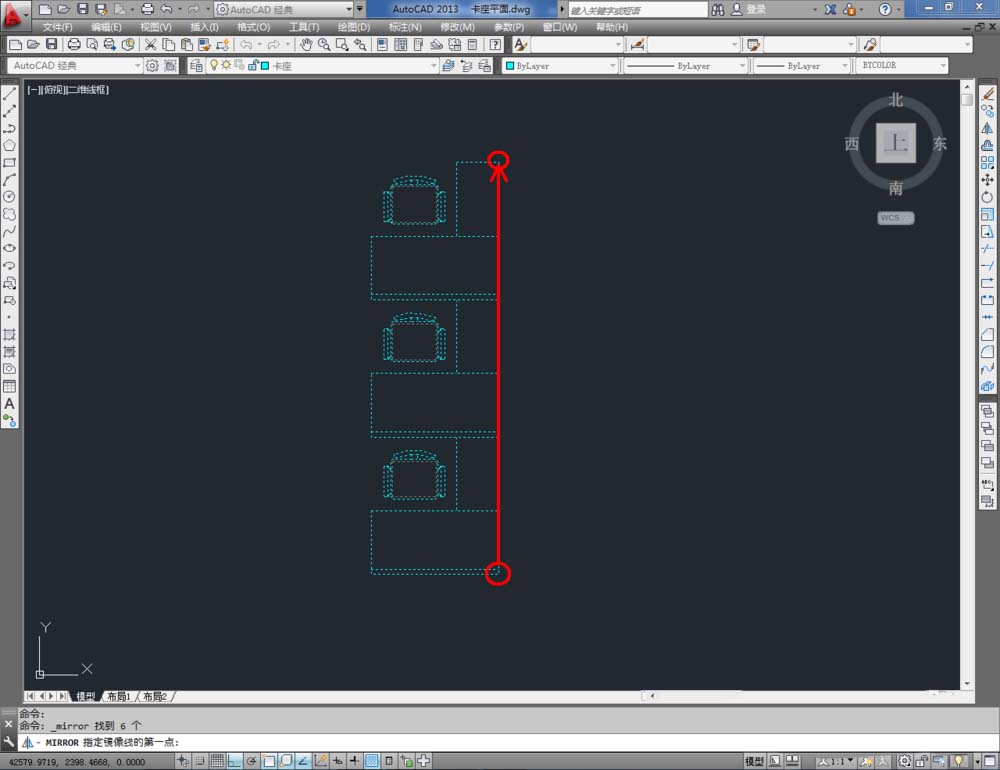Open the ByLayer color dropdown
The width and height of the screenshot is (1000, 770).
[561, 66]
